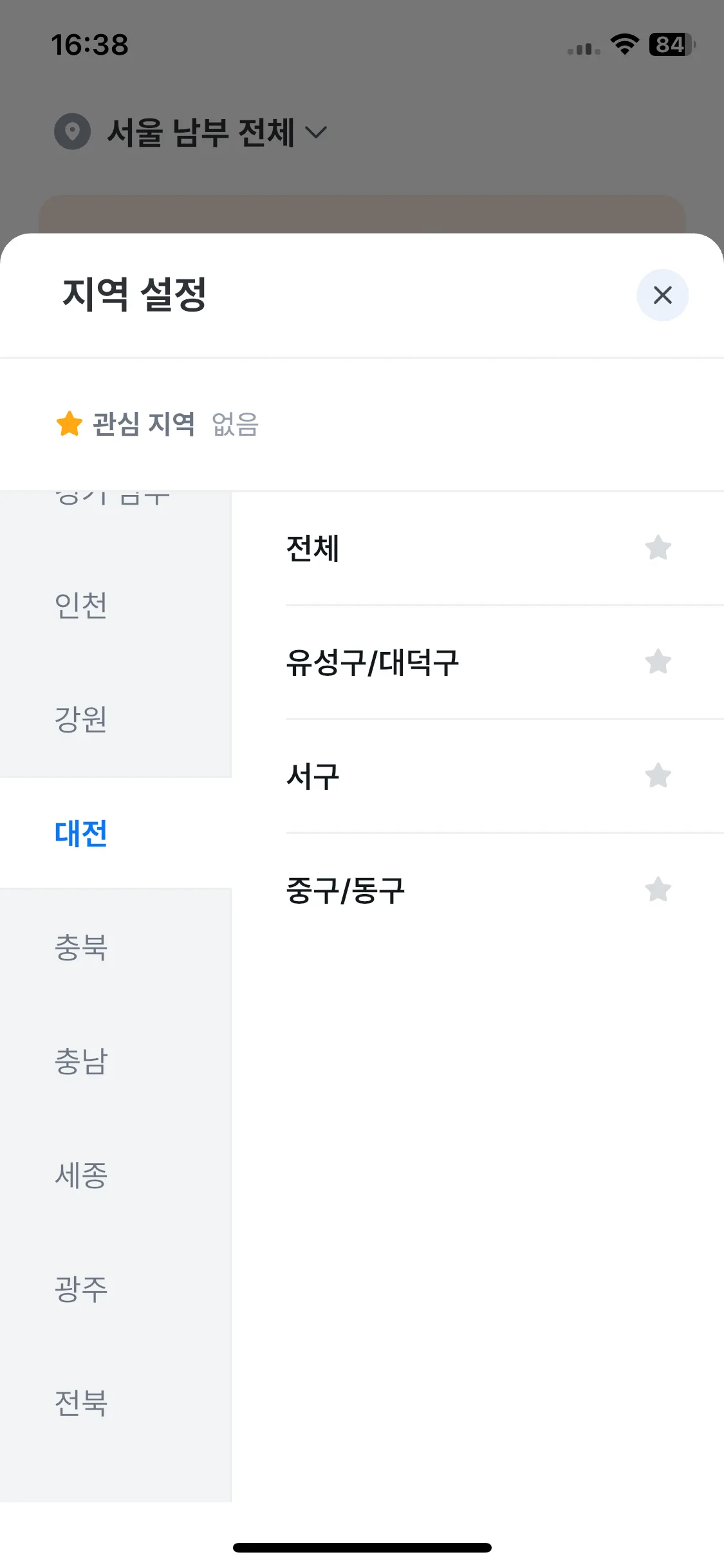Star the 중구/동구 district
Image resolution: width=724 pixels, height=1568 pixels.
pos(658,890)
